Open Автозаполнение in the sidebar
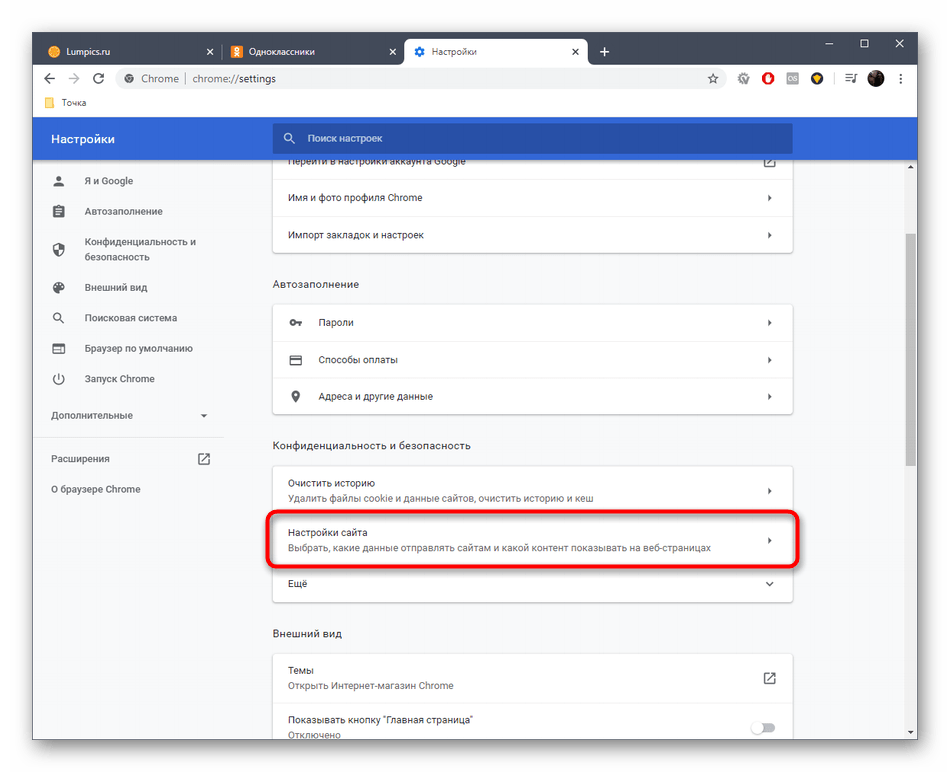950x772 pixels. tap(123, 212)
